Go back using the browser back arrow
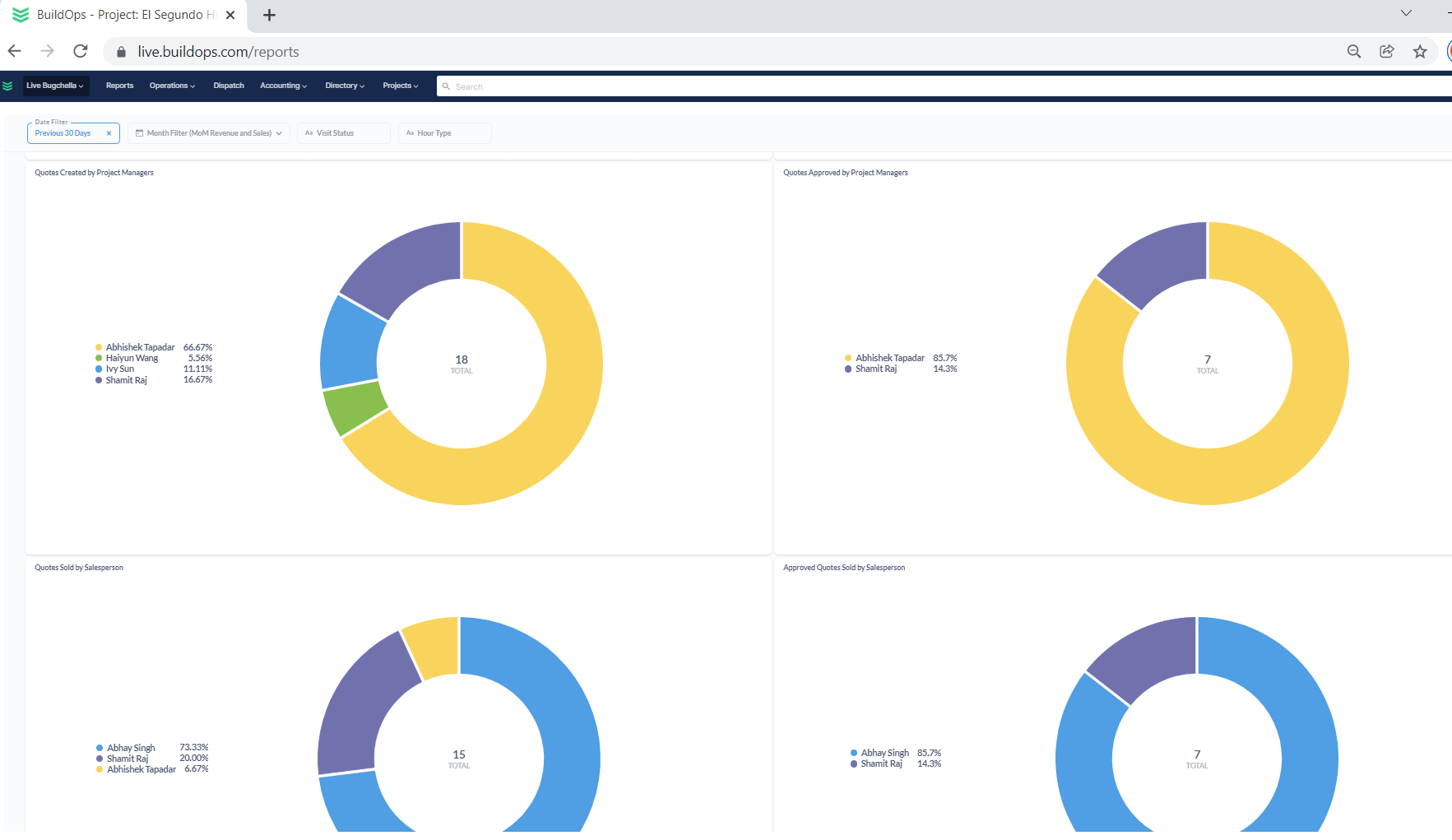The width and height of the screenshot is (1452, 840). coord(15,51)
